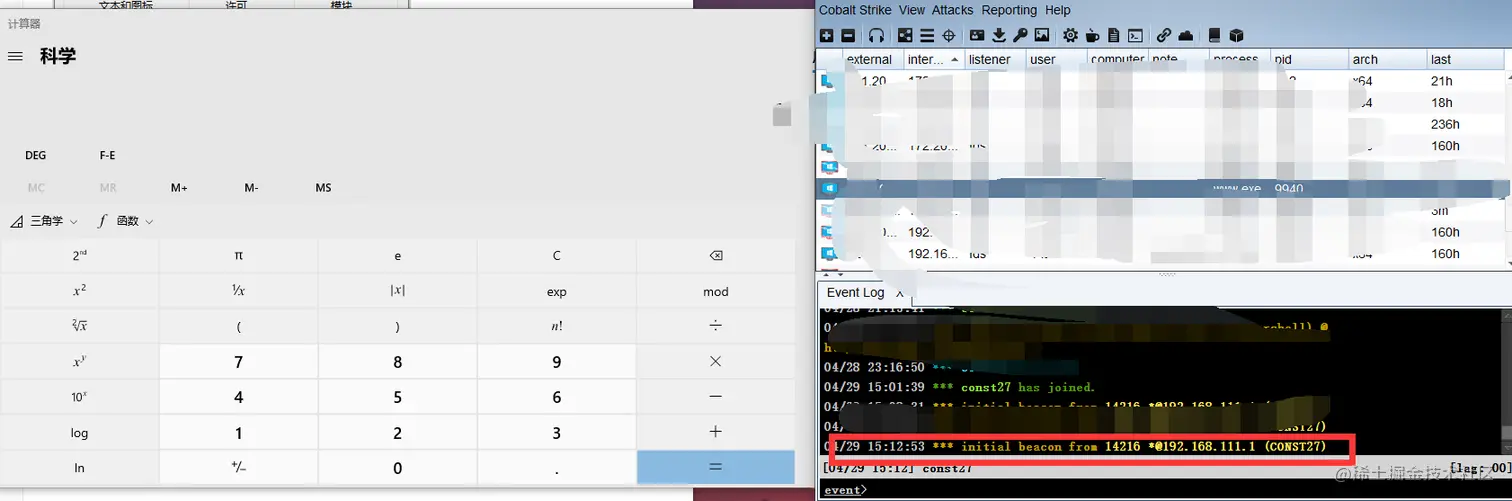Image resolution: width=1512 pixels, height=501 pixels.
Task: Open help via the book icon
Action: tap(1215, 35)
